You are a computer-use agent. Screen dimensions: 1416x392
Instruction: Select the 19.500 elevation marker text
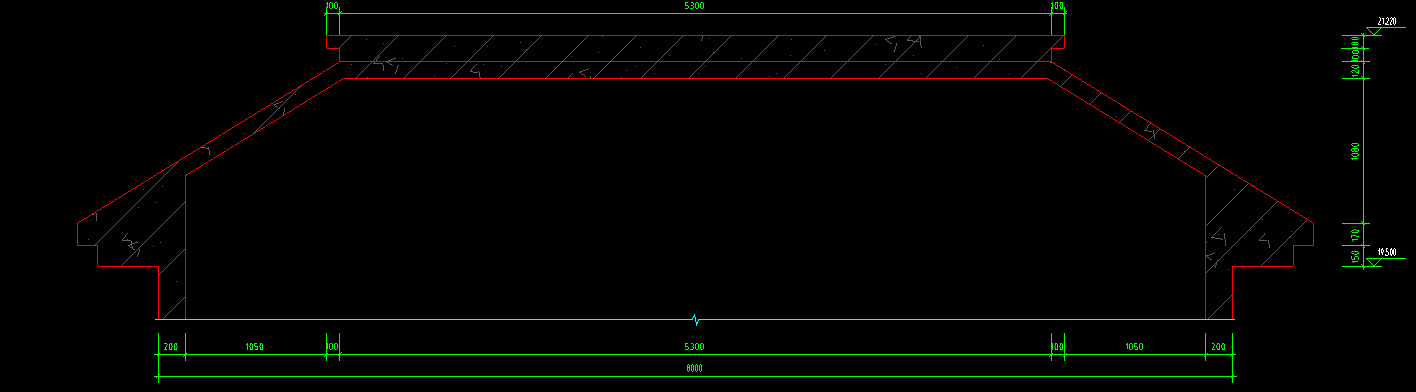(1386, 252)
